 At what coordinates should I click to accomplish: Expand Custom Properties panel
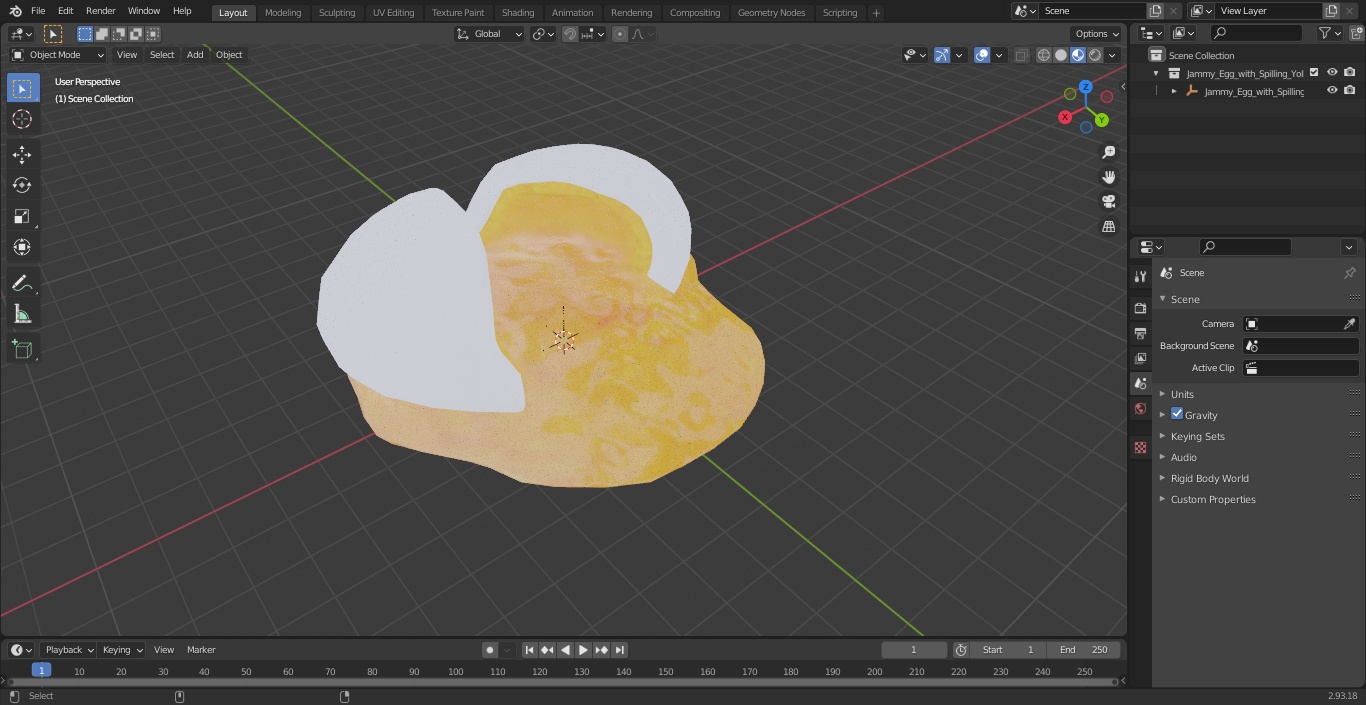[x=1212, y=499]
